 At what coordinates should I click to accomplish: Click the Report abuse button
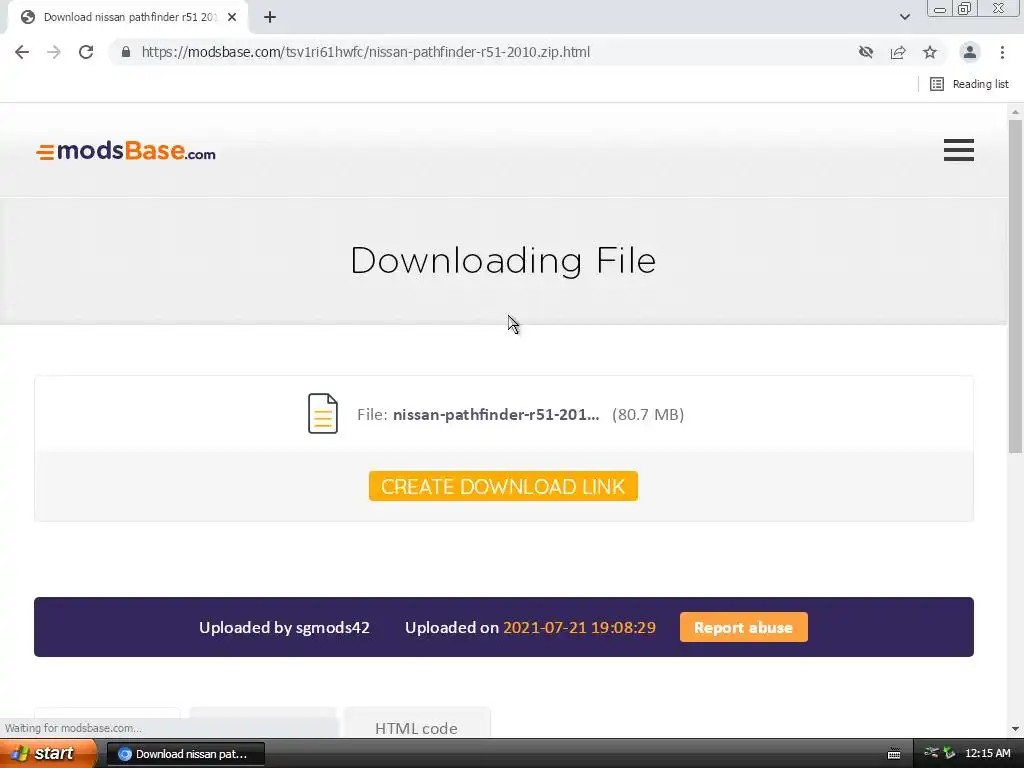743,628
